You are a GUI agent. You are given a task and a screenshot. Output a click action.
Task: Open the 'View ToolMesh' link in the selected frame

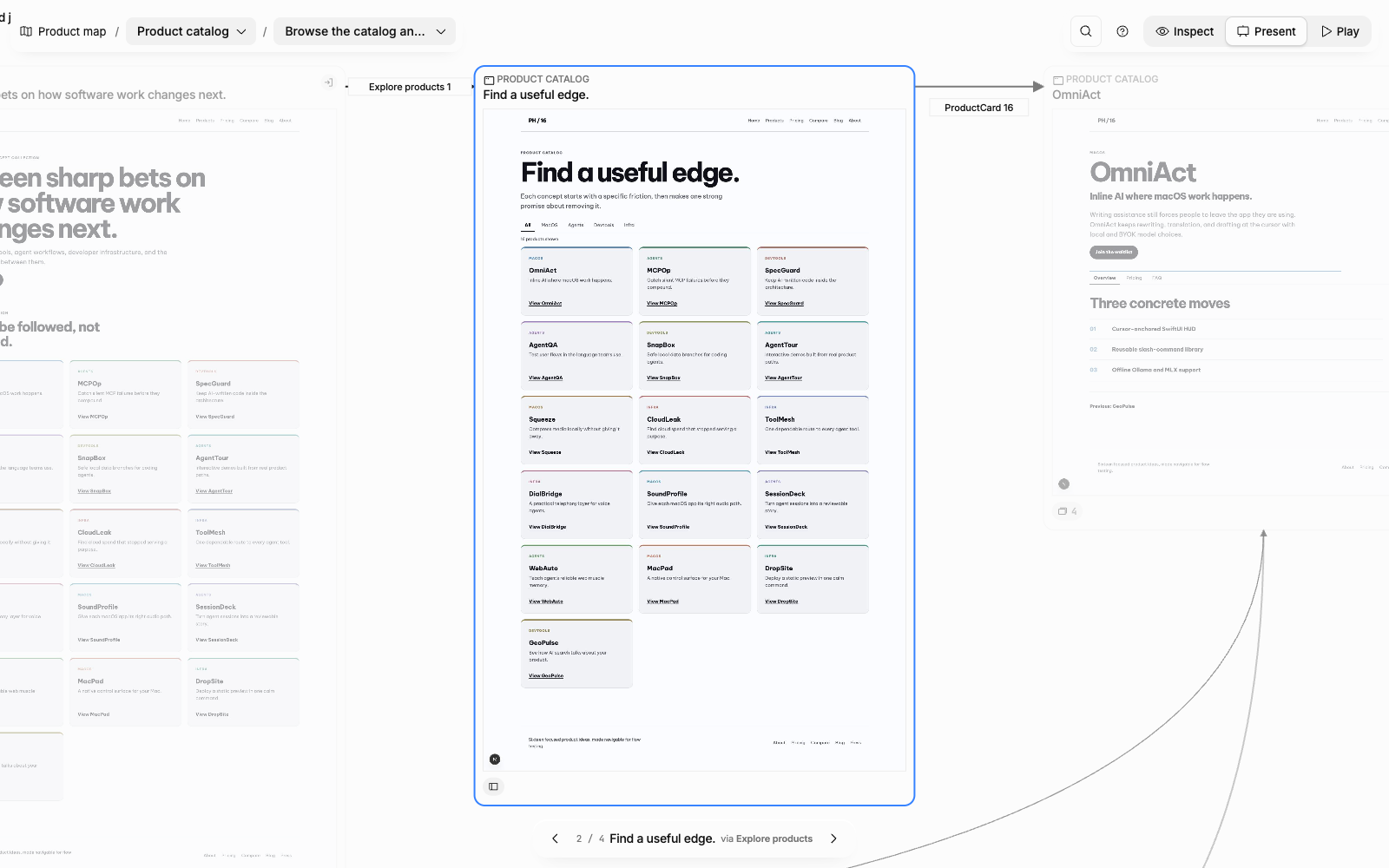pyautogui.click(x=782, y=452)
